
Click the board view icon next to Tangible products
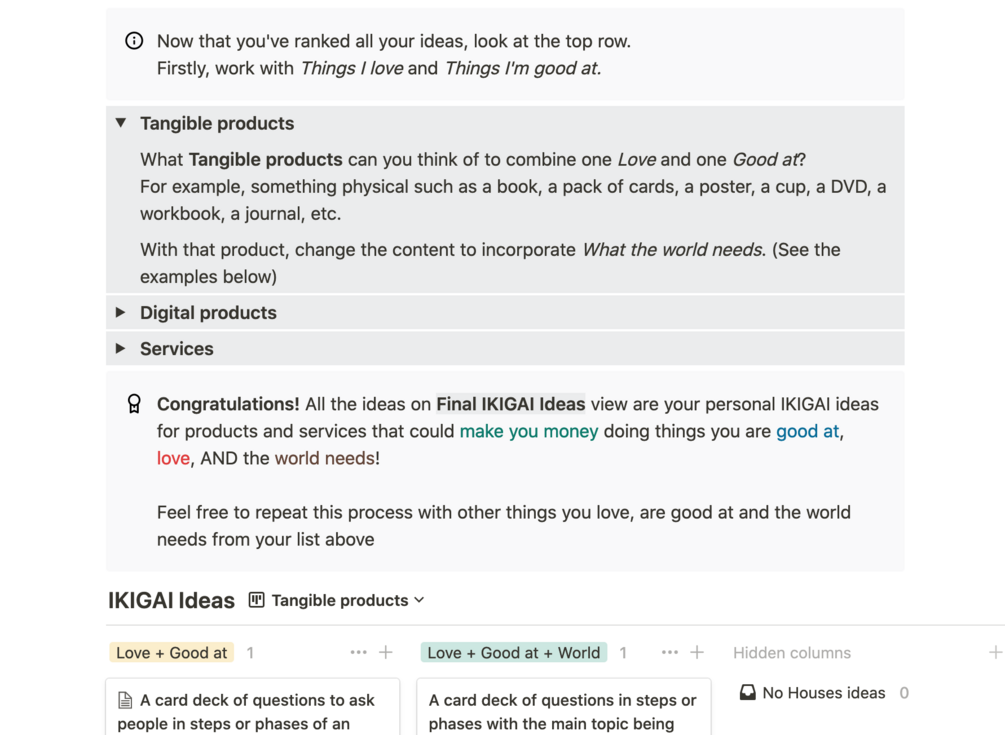(x=257, y=600)
